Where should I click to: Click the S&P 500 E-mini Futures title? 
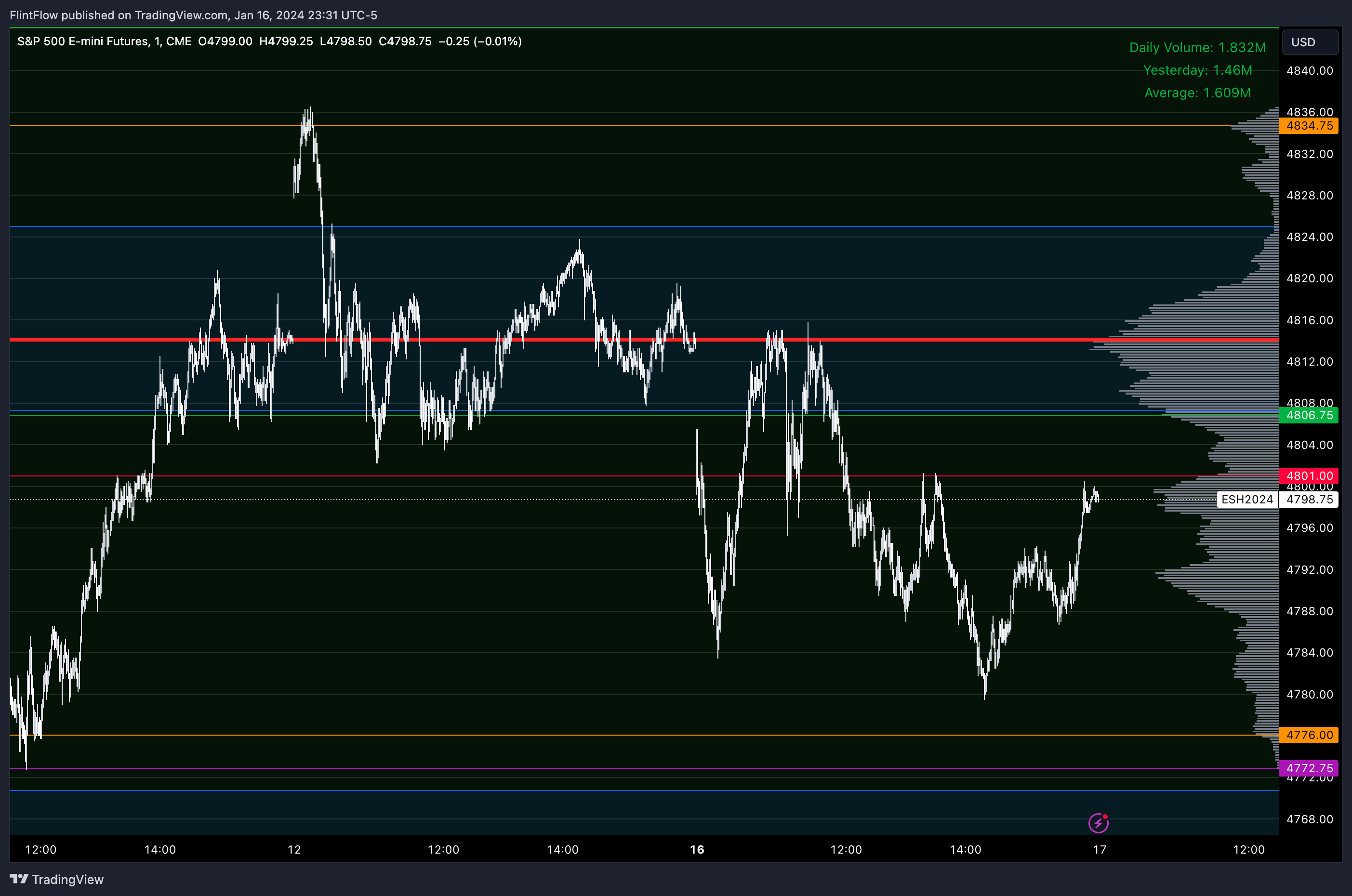pos(83,42)
